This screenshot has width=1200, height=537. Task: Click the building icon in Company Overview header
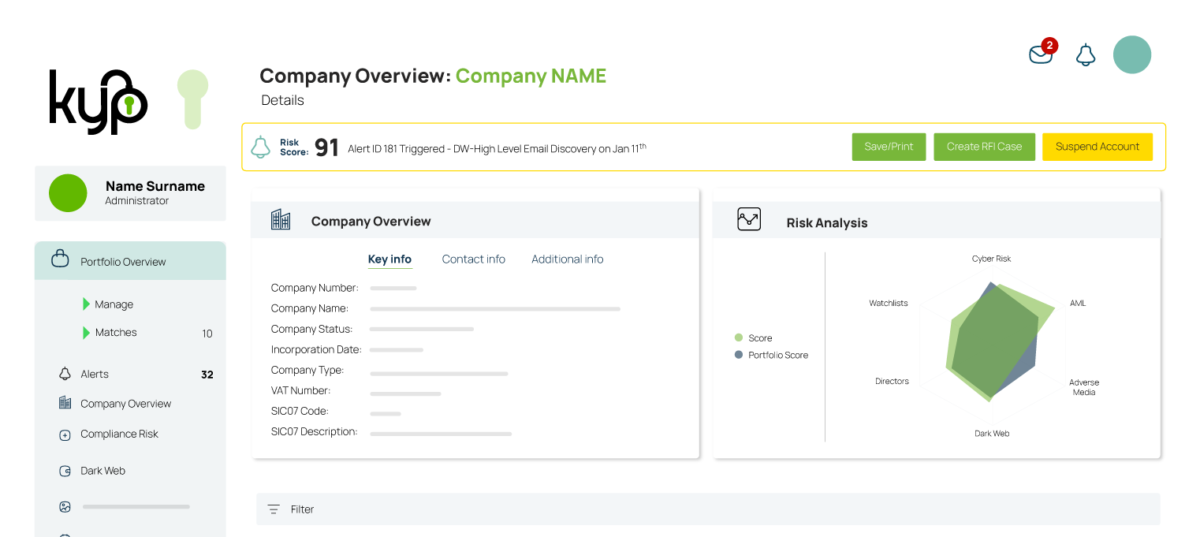point(281,220)
